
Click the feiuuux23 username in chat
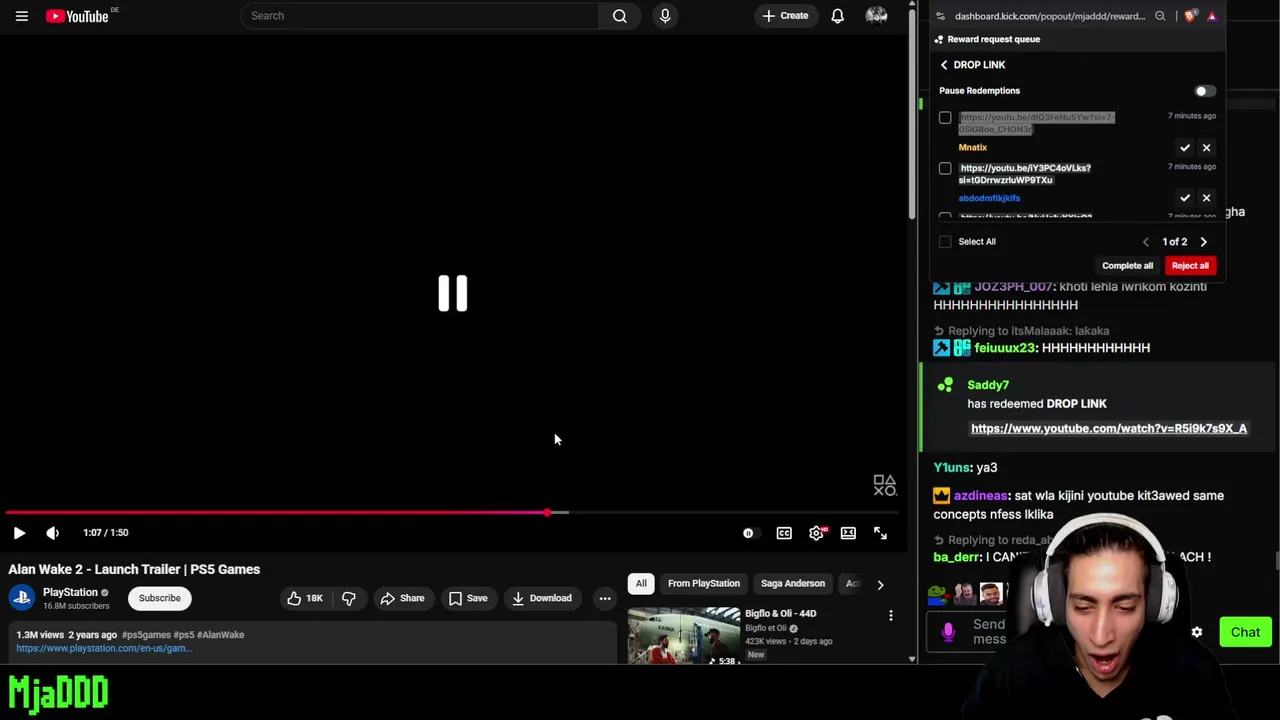[1004, 348]
